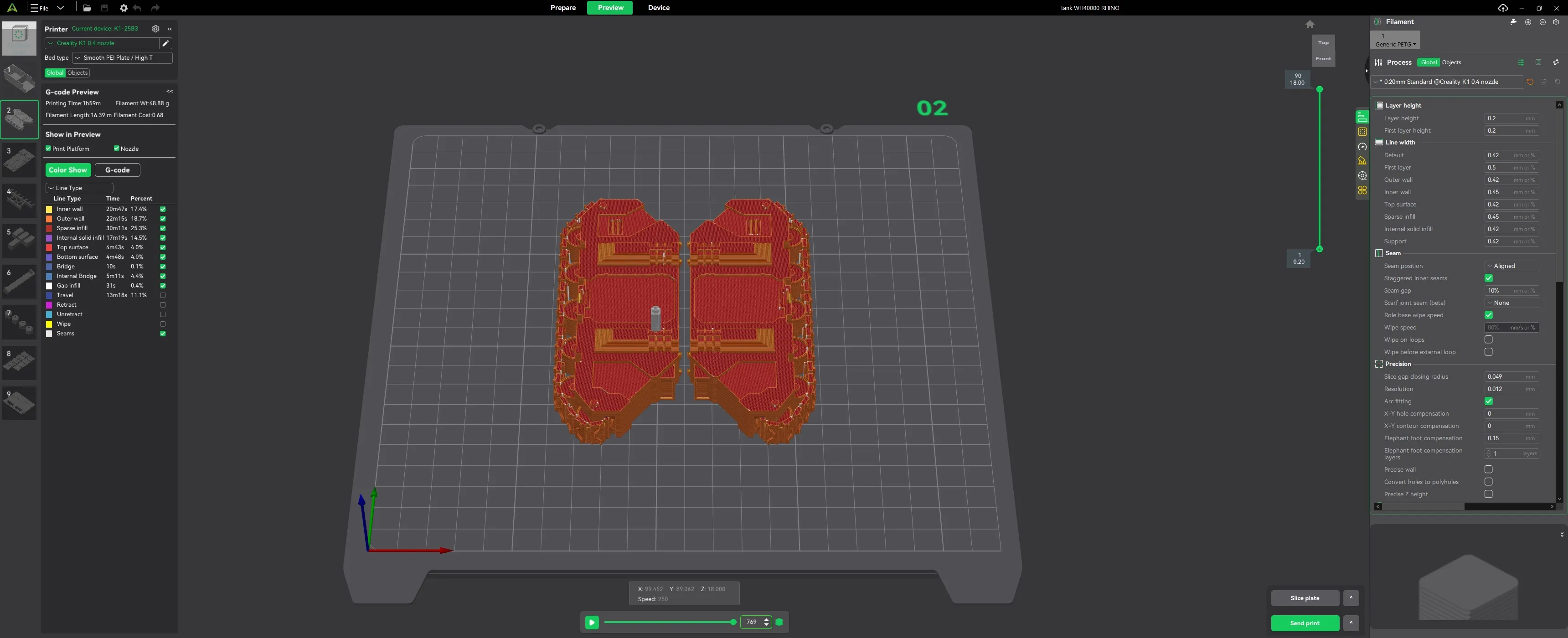
Task: Select the speed preview mode icon
Action: pos(1362,147)
